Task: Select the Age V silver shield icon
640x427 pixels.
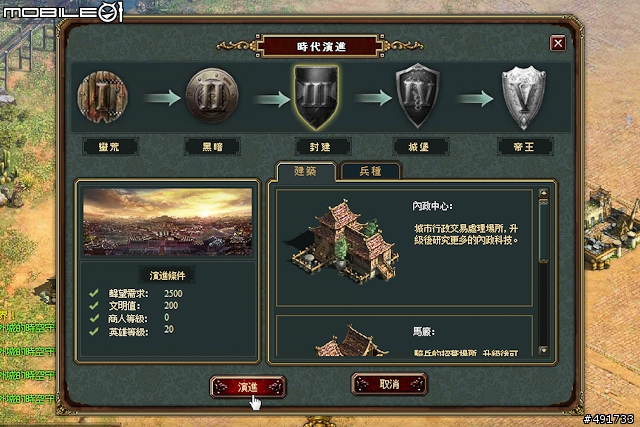Action: pyautogui.click(x=524, y=98)
